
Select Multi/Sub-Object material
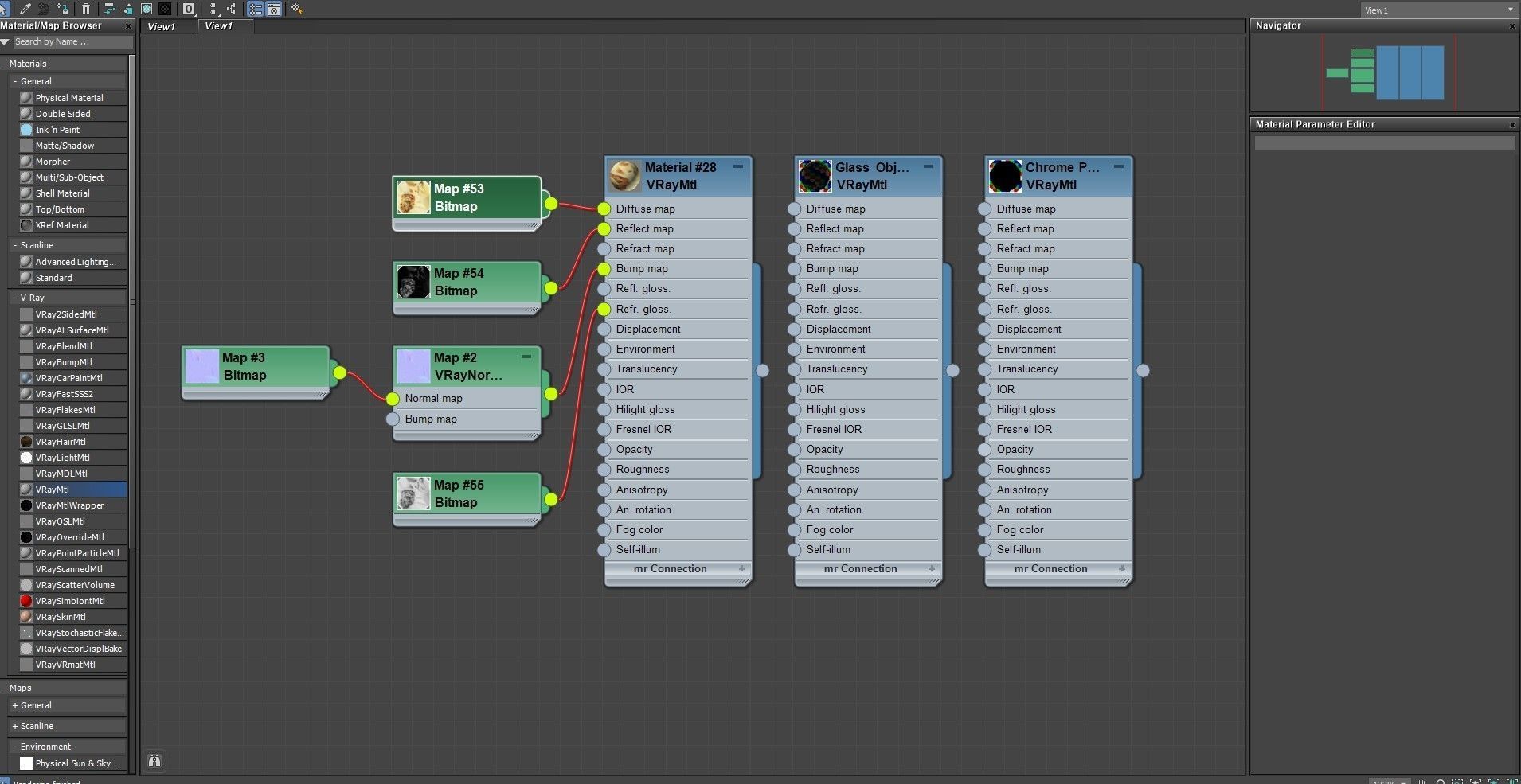tap(73, 177)
